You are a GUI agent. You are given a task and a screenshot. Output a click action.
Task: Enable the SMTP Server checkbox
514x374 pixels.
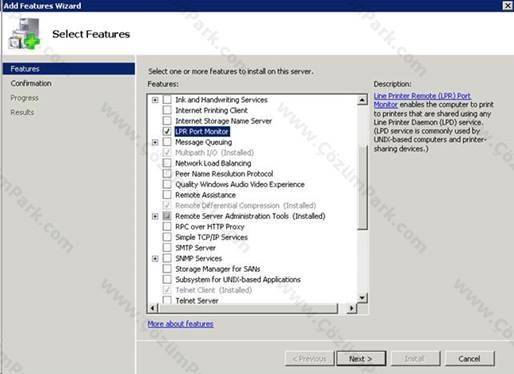(x=167, y=248)
